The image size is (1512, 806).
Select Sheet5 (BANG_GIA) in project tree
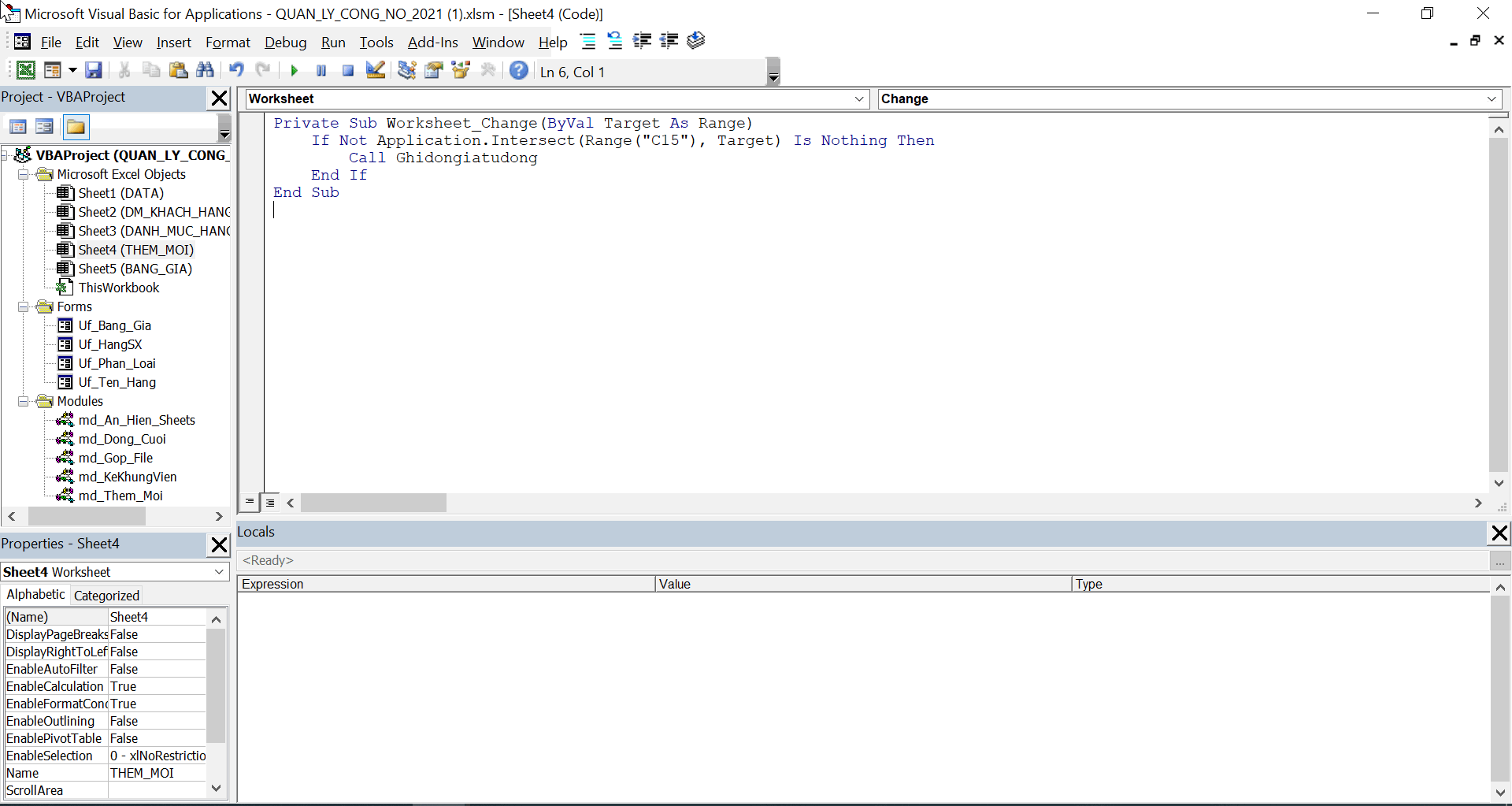[x=135, y=269]
